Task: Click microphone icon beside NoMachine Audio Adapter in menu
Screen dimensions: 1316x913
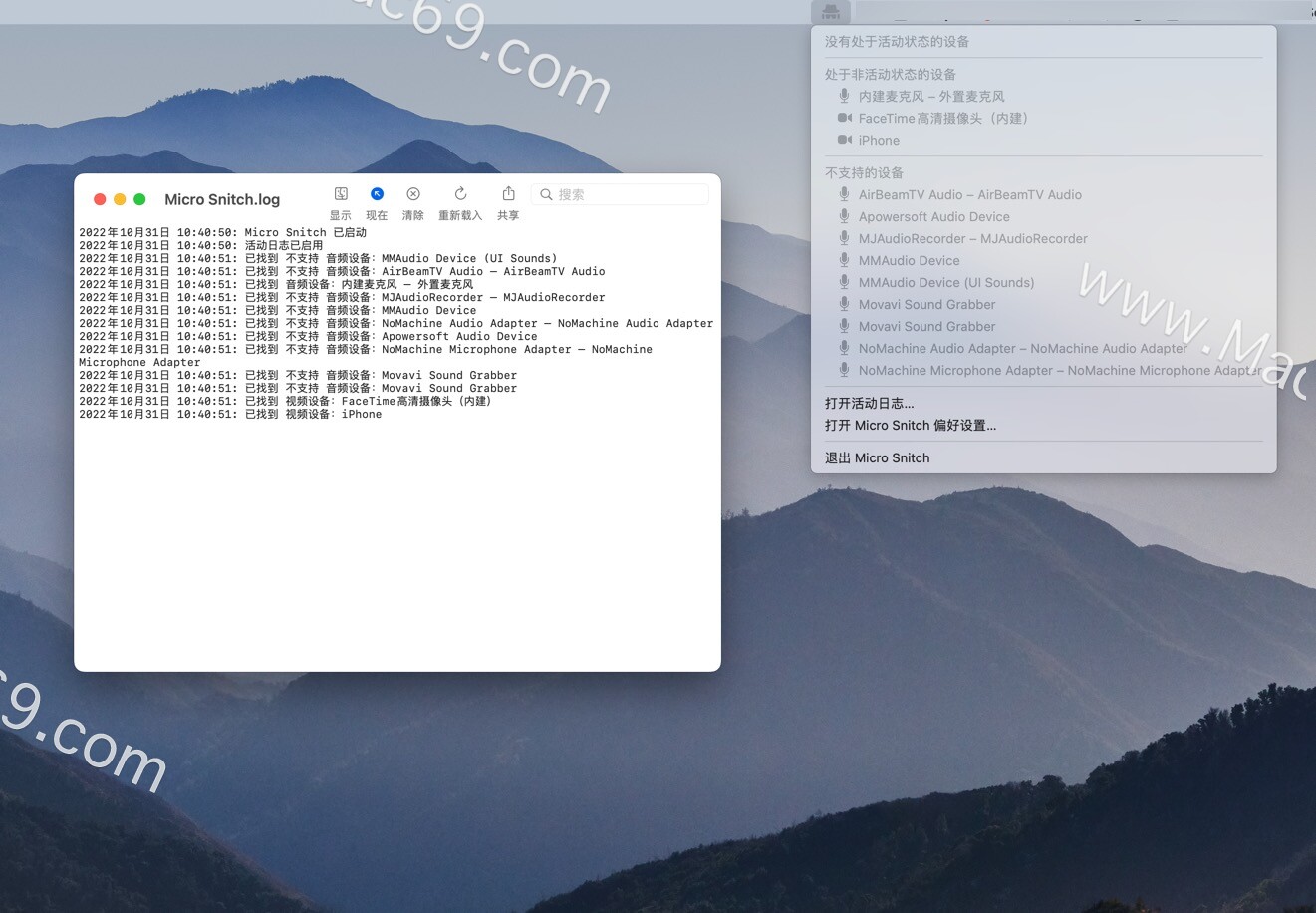Action: [x=844, y=348]
